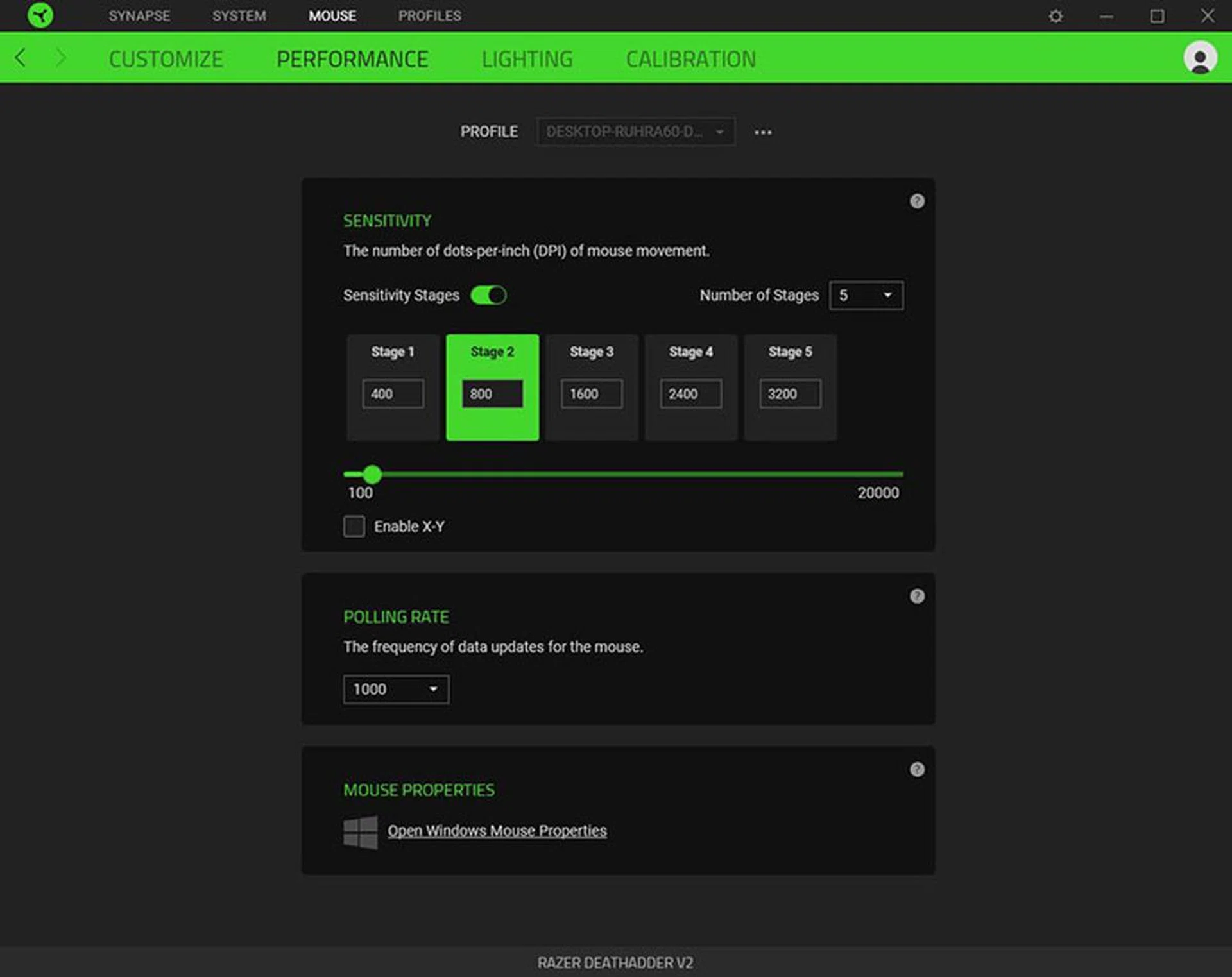
Task: Go back with the left arrow
Action: [21, 58]
